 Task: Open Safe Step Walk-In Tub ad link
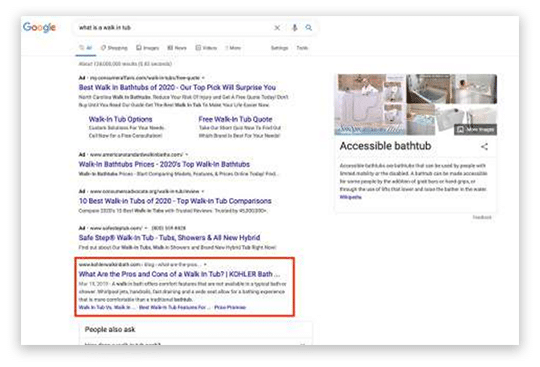169,238
